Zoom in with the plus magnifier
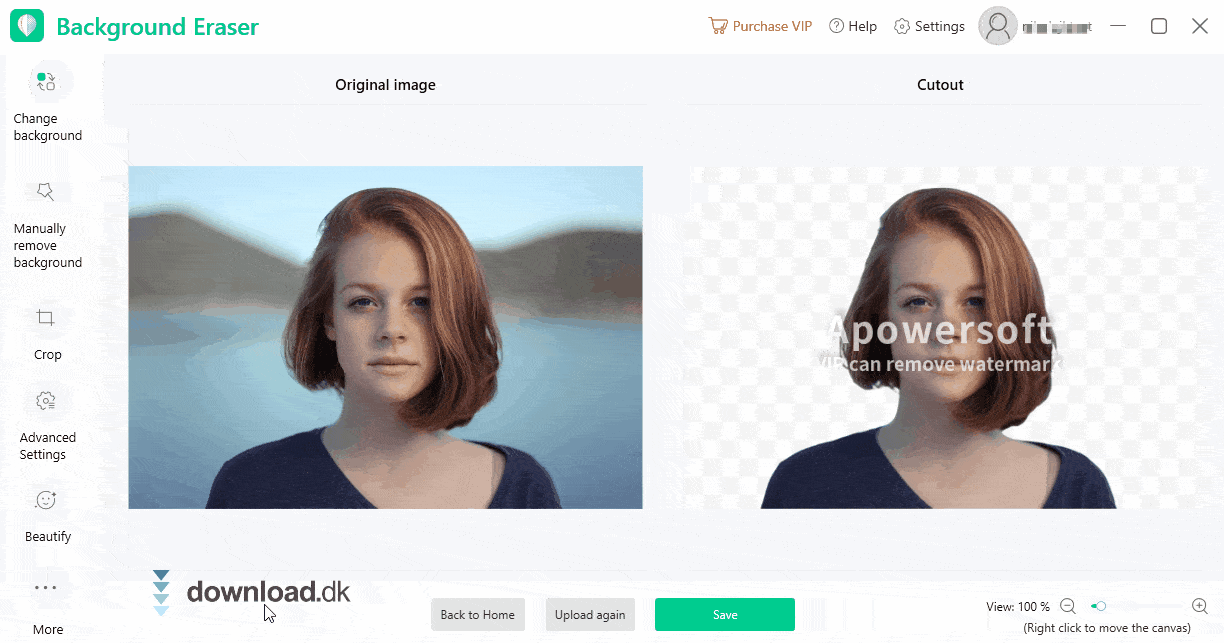The image size is (1224, 643). [x=1200, y=606]
